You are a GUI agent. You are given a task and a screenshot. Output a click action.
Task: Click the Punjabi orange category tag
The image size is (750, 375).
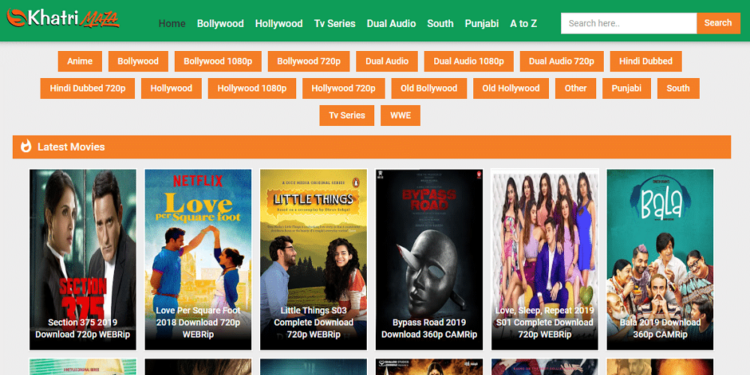(x=626, y=88)
